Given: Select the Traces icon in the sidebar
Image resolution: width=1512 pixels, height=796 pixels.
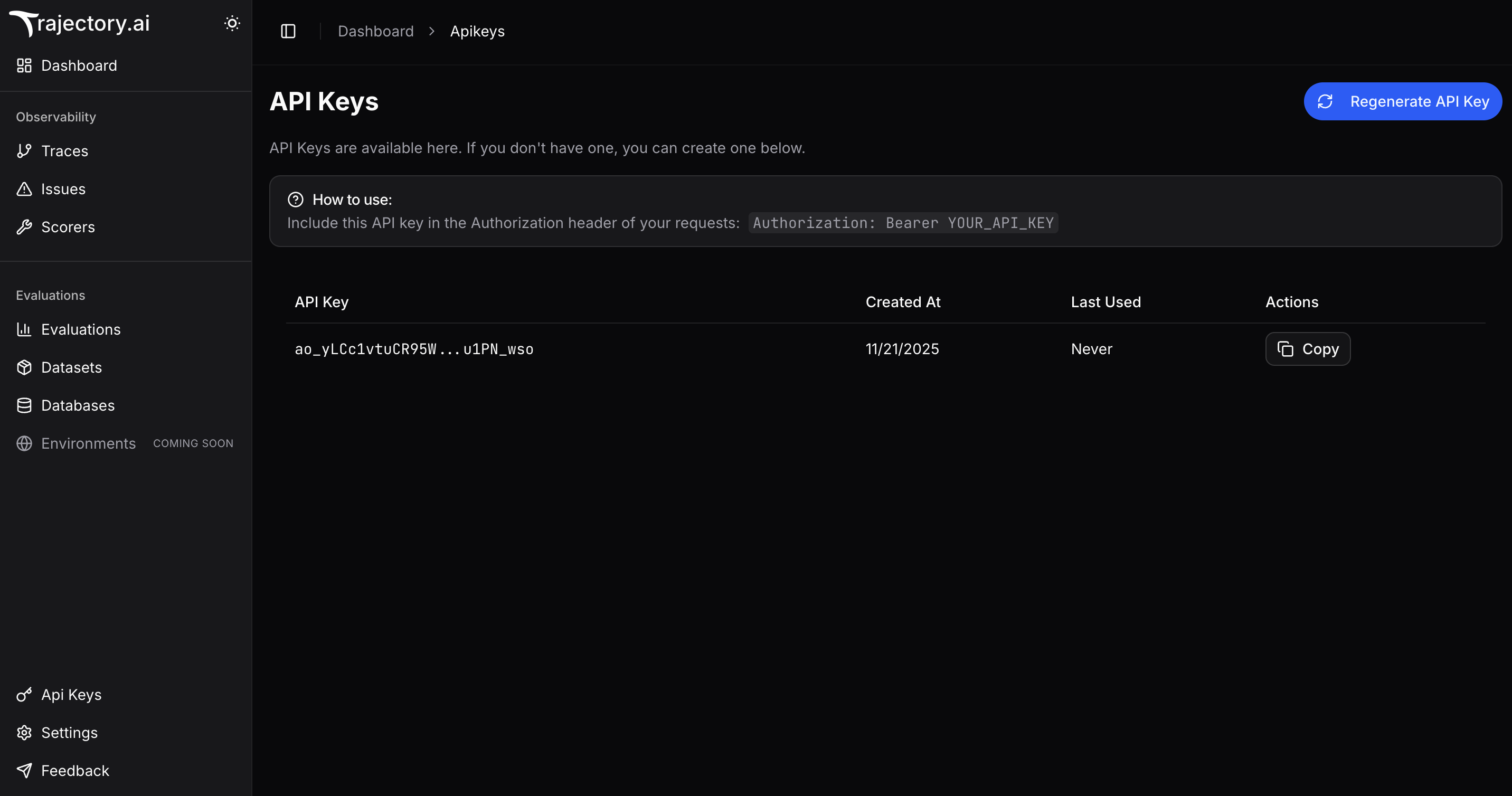Looking at the screenshot, I should pyautogui.click(x=24, y=151).
